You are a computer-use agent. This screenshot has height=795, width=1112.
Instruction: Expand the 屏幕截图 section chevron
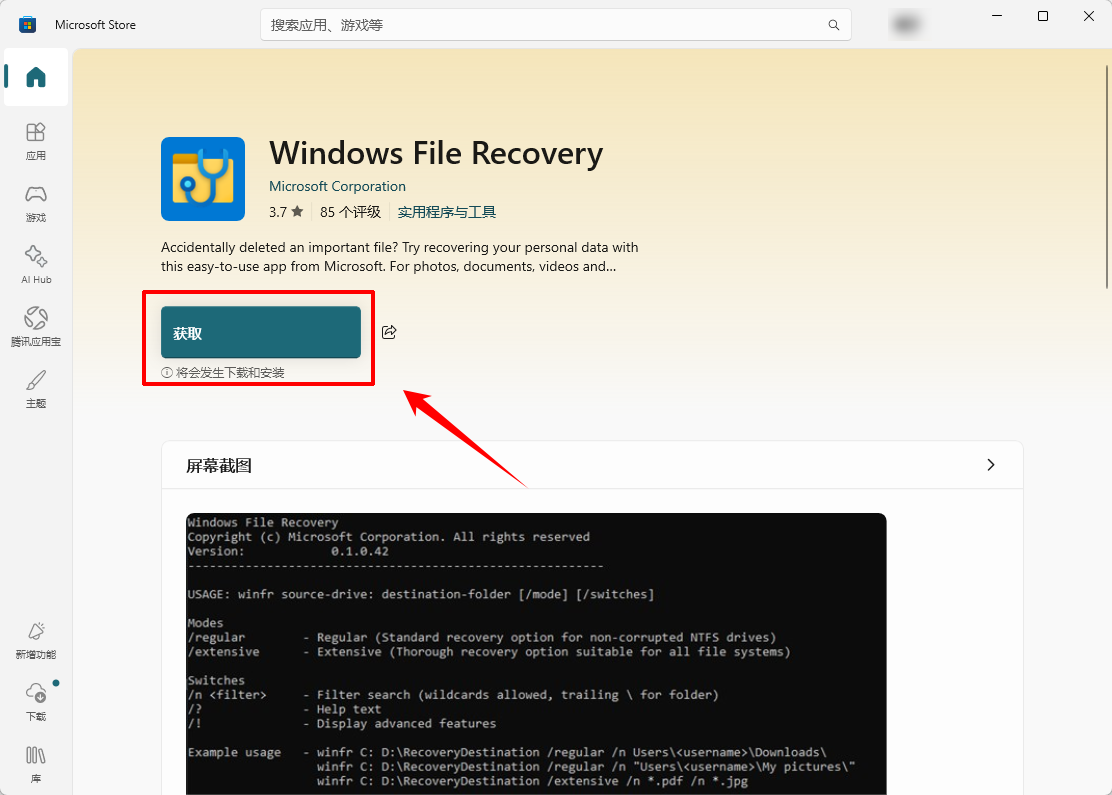[991, 465]
